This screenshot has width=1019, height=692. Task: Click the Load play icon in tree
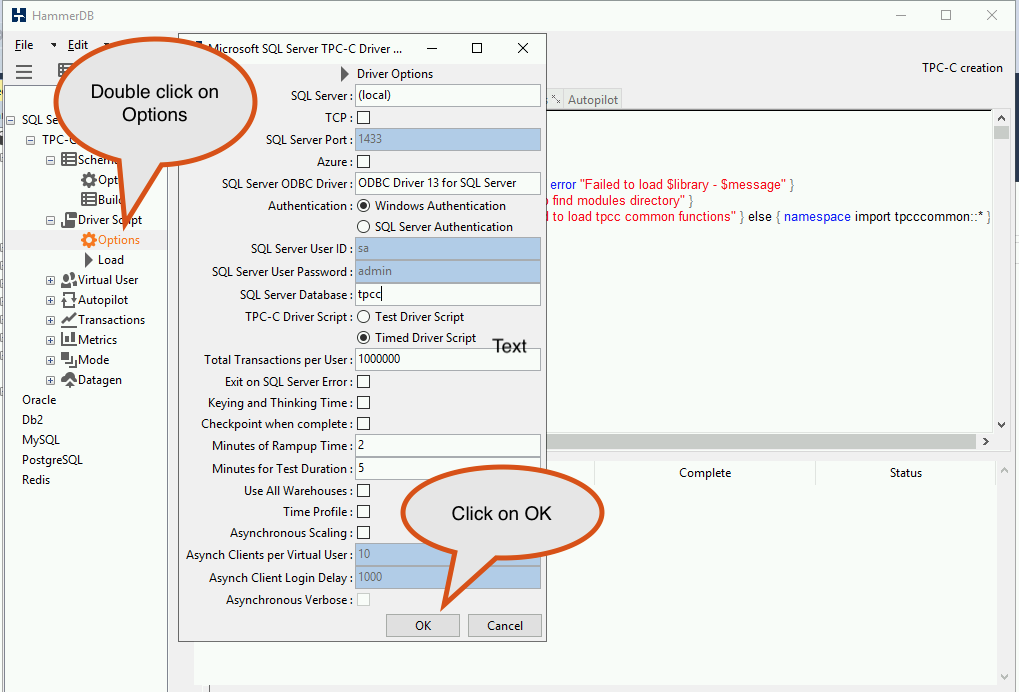pos(89,260)
